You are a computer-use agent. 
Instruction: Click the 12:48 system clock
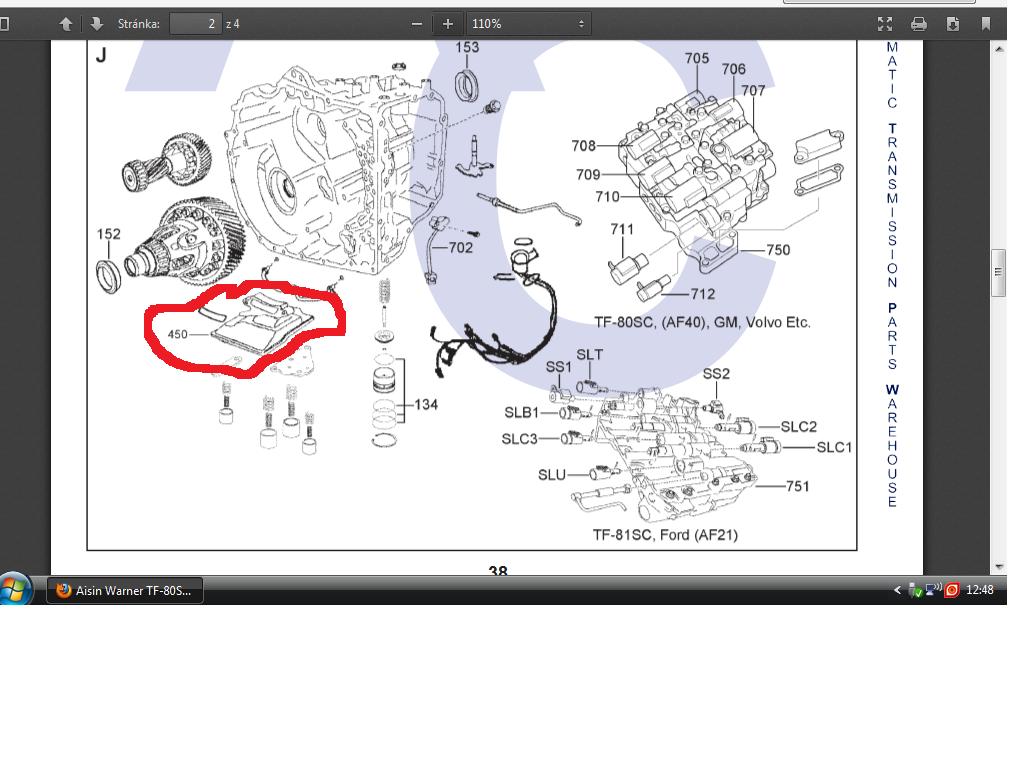coord(980,591)
